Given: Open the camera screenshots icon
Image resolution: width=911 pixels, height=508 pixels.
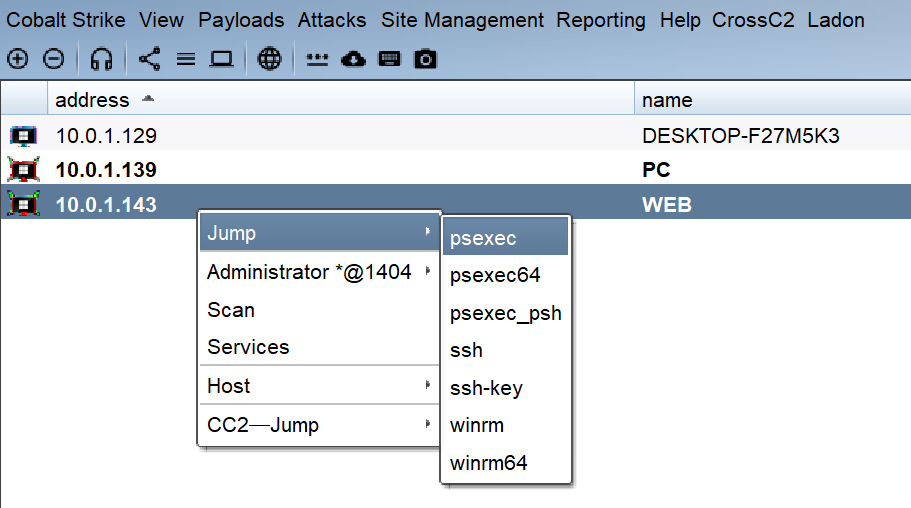Looking at the screenshot, I should 426,60.
